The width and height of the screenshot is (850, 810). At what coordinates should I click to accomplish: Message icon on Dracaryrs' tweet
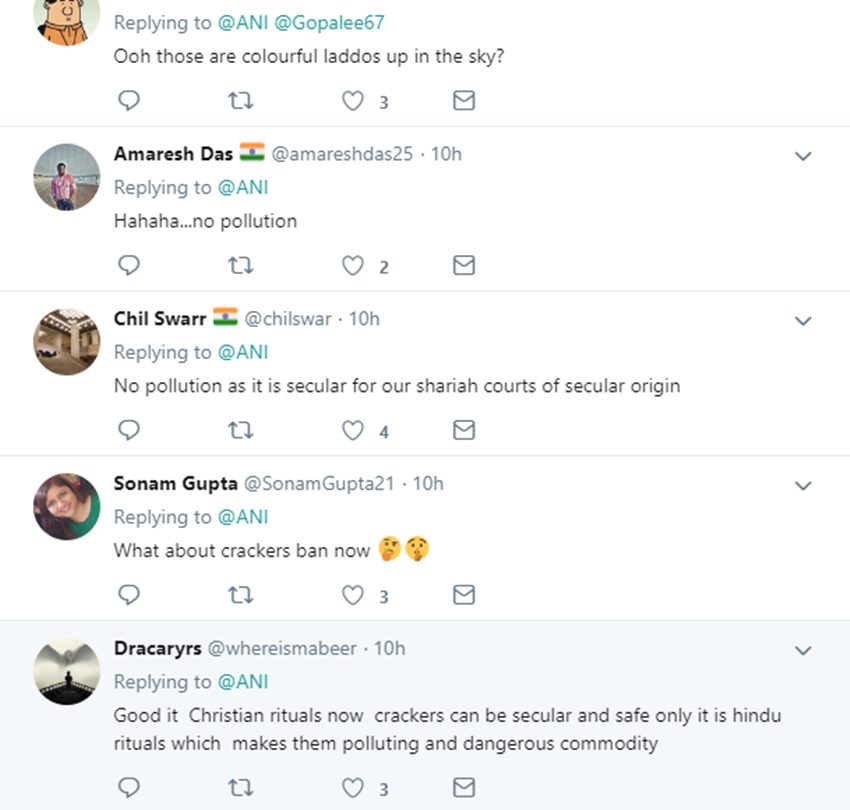[x=464, y=787]
